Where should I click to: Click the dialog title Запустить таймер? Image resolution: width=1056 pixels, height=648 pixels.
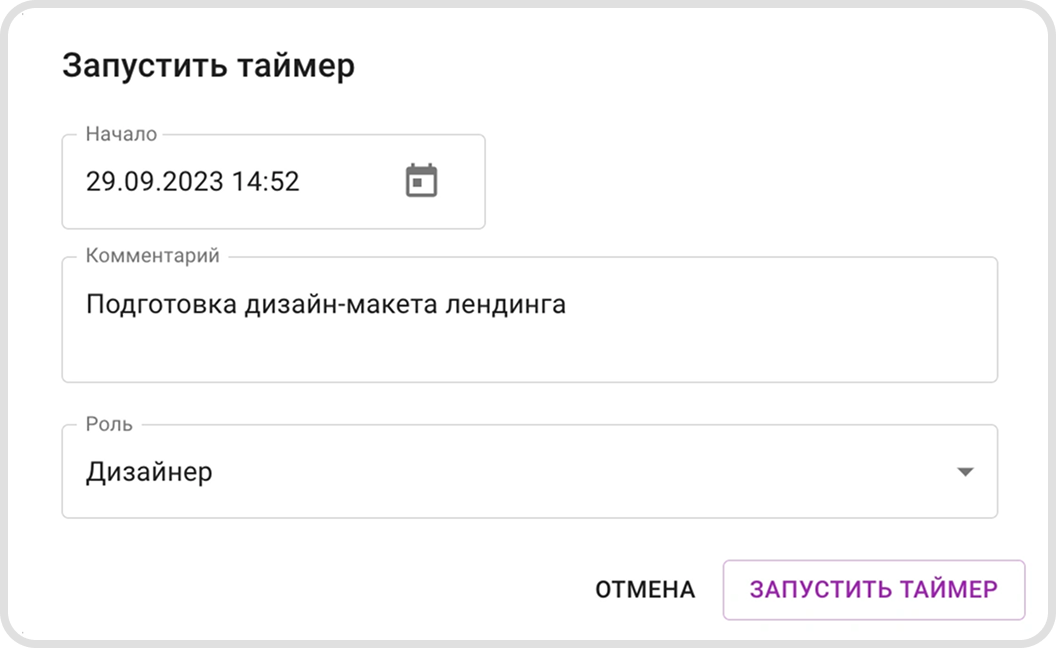[x=208, y=66]
